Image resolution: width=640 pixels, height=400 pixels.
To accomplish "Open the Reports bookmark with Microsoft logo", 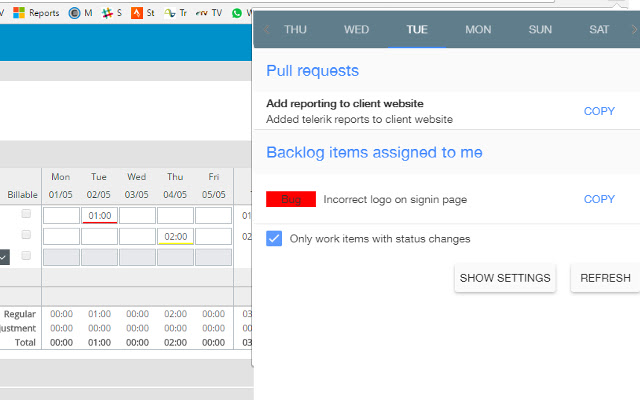I will pos(36,13).
